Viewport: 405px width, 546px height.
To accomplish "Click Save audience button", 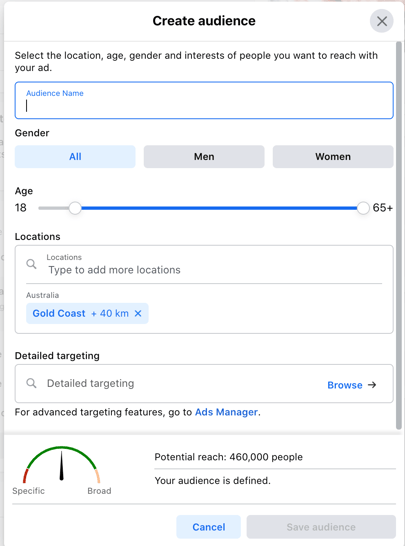I will point(321,527).
